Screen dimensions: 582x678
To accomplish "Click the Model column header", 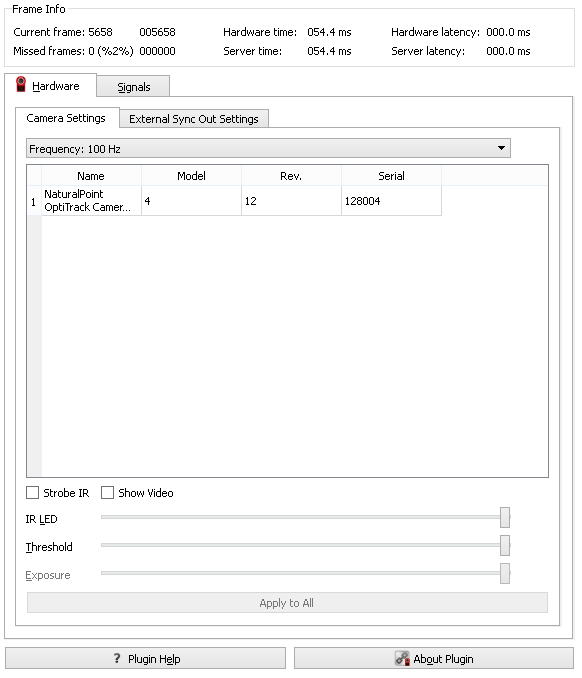I will [x=191, y=176].
